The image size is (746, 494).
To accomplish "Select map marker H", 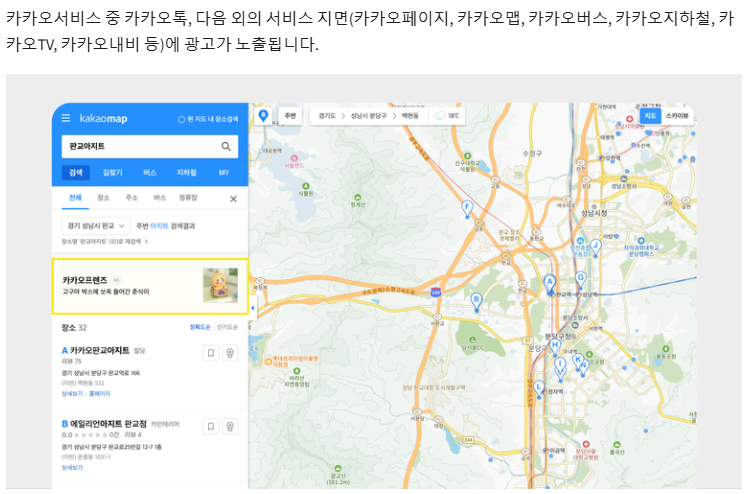I will 554,346.
